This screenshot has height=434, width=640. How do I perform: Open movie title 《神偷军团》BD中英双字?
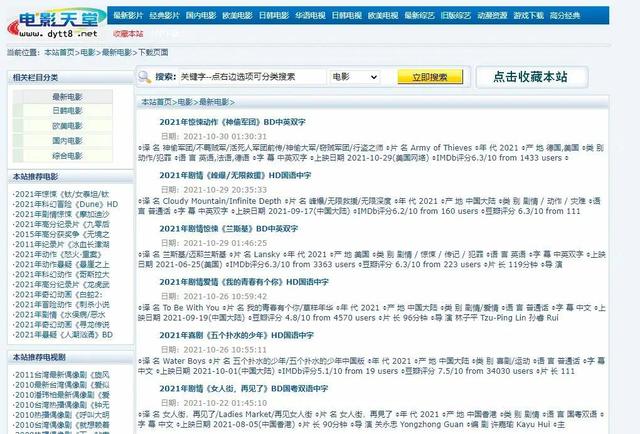232,122
